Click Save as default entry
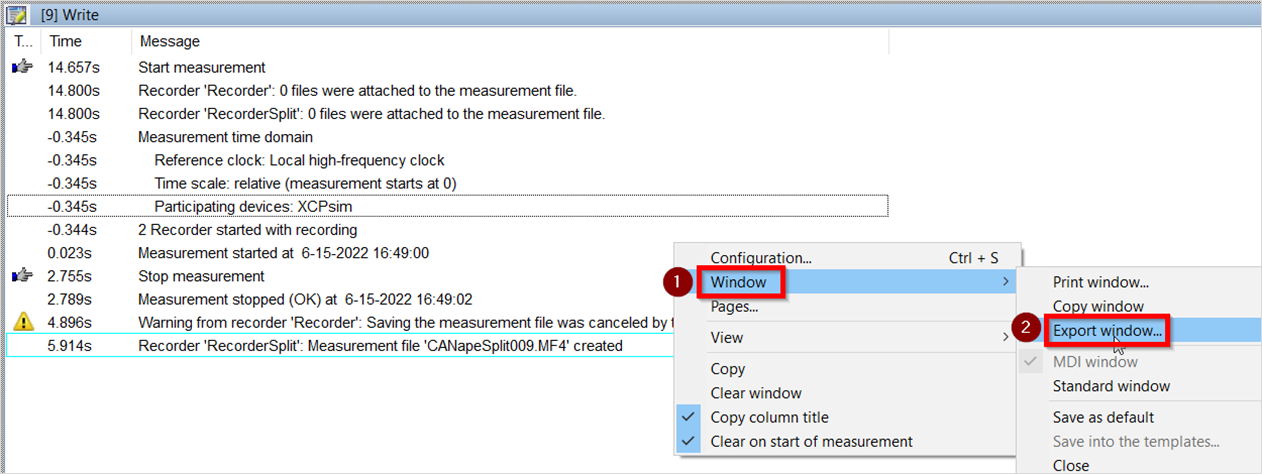Viewport: 1262px width, 474px height. 1103,417
